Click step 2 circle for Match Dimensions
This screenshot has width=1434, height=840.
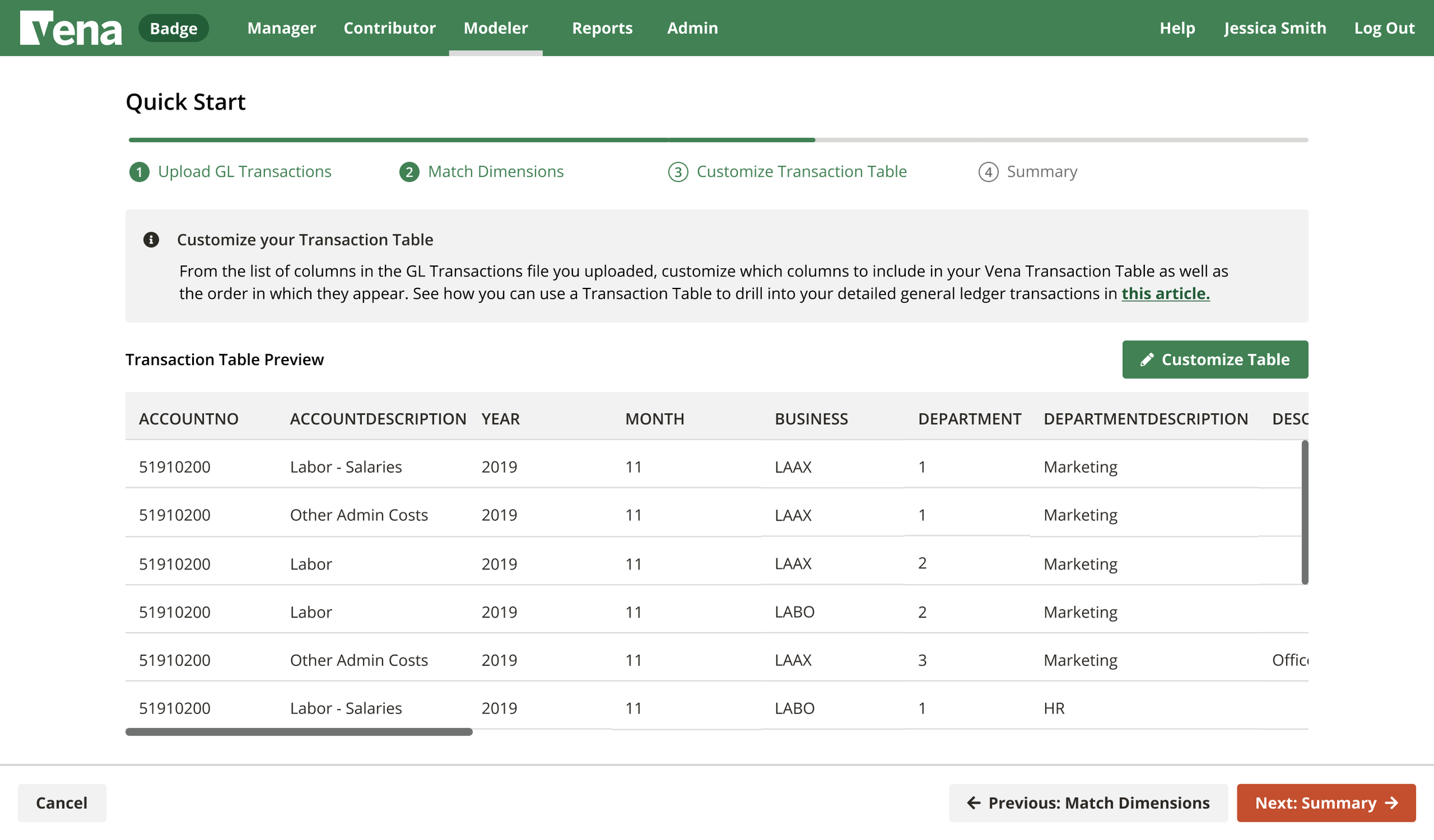pyautogui.click(x=408, y=171)
